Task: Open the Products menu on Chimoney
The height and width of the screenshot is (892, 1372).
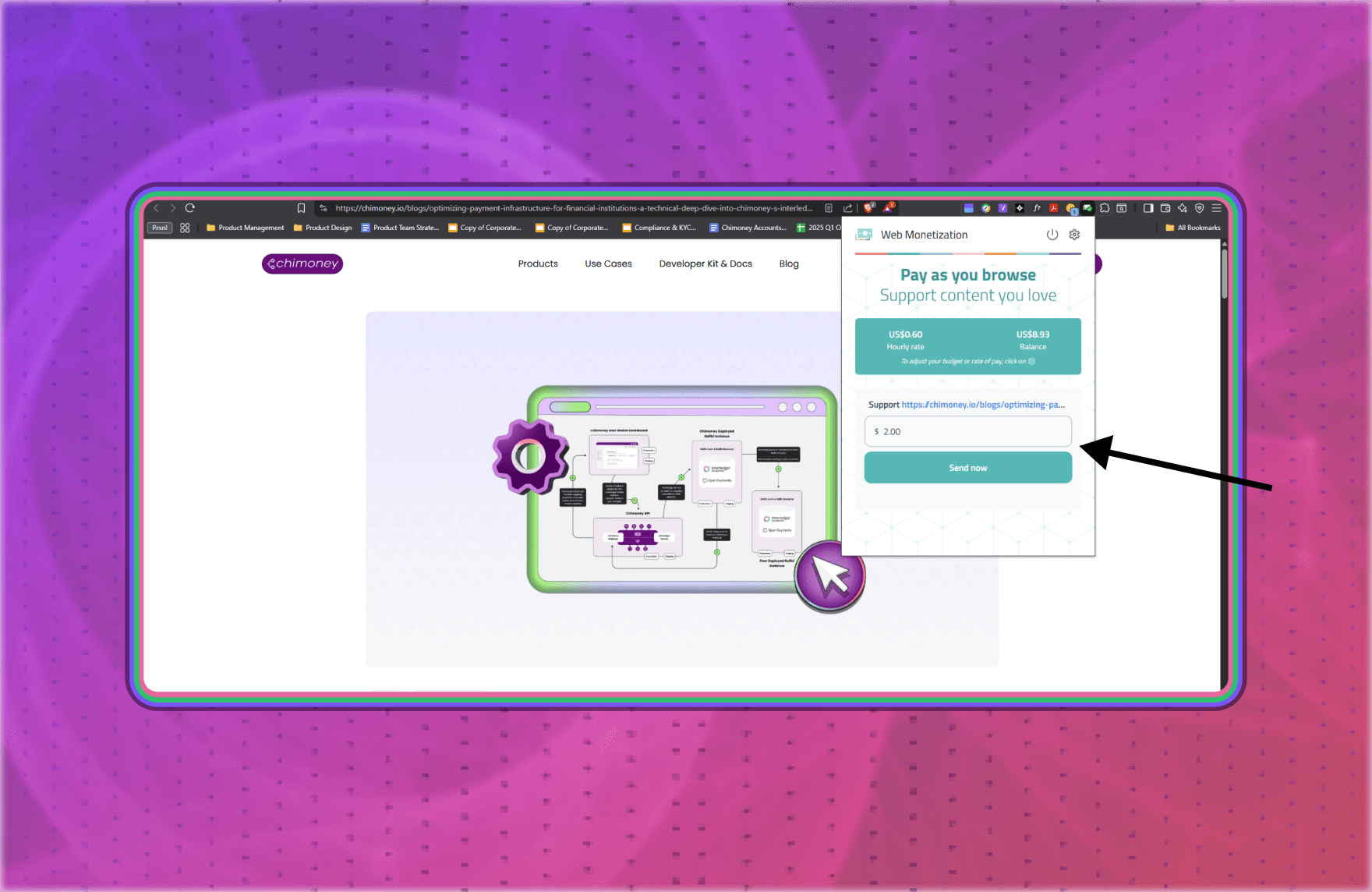Action: click(538, 264)
